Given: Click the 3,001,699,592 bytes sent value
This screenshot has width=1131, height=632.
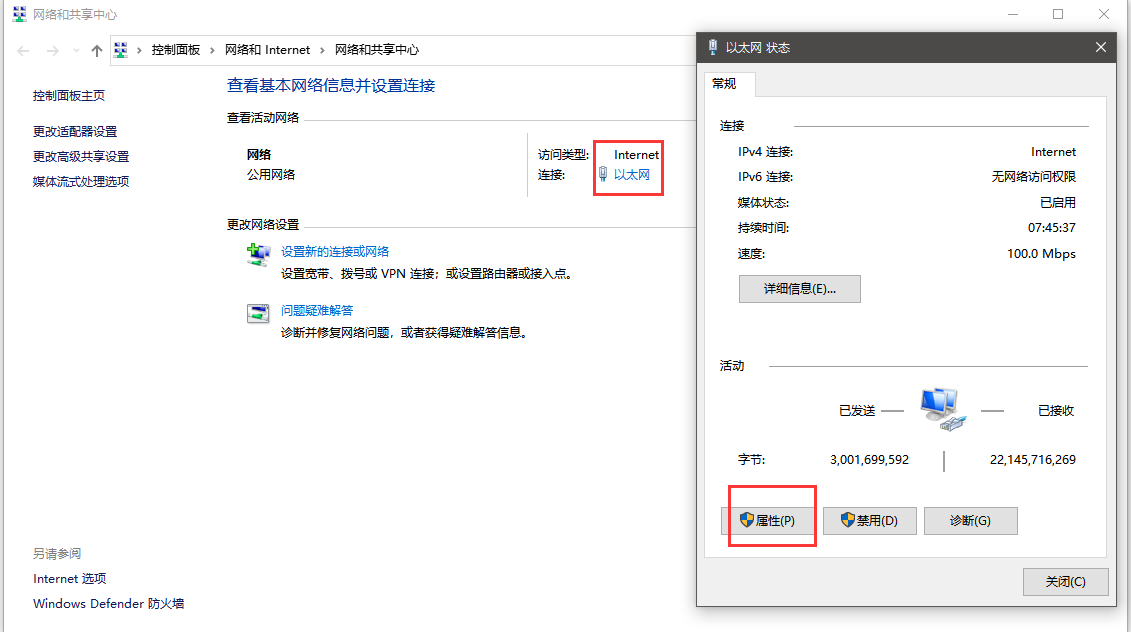Looking at the screenshot, I should click(x=869, y=460).
